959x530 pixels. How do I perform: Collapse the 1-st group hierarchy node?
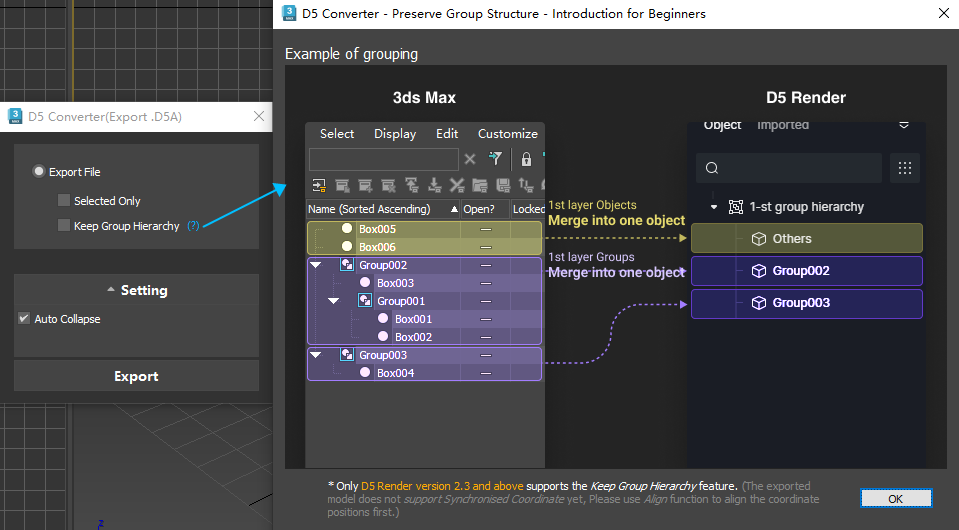pos(714,207)
